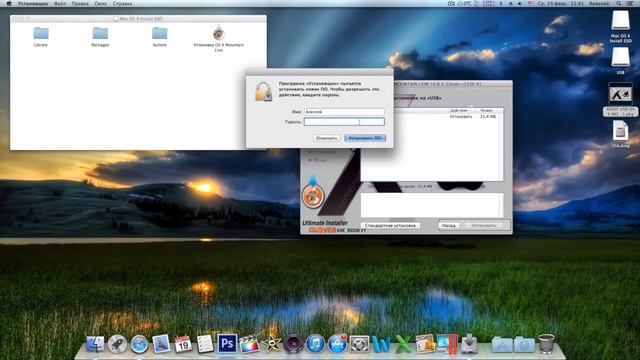Open App Store icon with badge
This screenshot has height=360, width=640.
click(337, 344)
